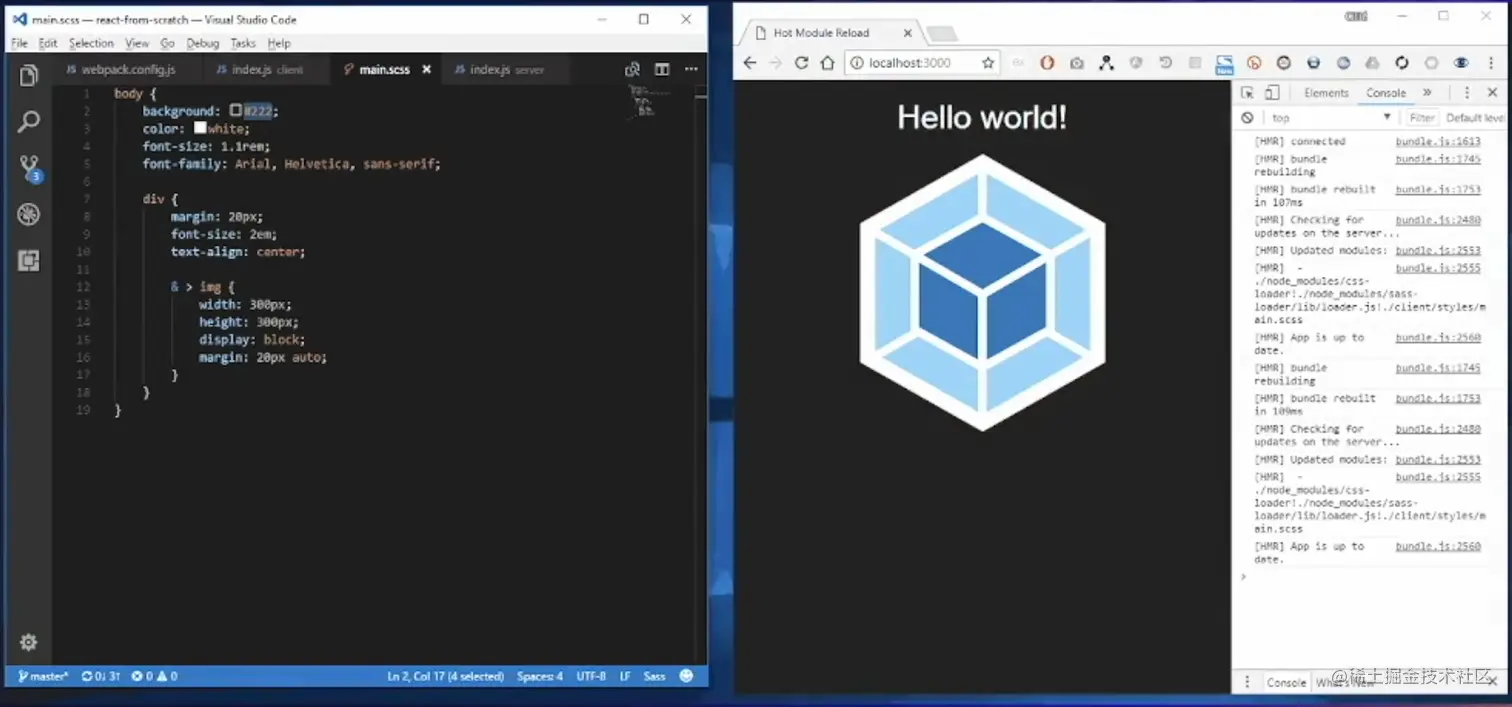1512x707 pixels.
Task: Click the #222 color swatch in main.scss
Action: click(236, 111)
